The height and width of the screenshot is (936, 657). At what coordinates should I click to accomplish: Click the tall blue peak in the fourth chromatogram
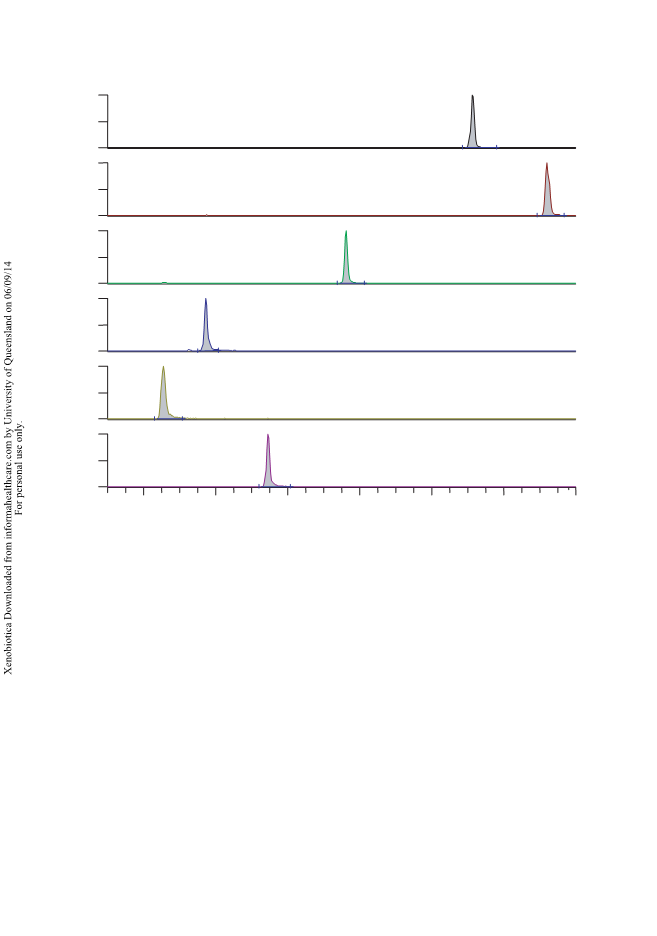point(206,325)
